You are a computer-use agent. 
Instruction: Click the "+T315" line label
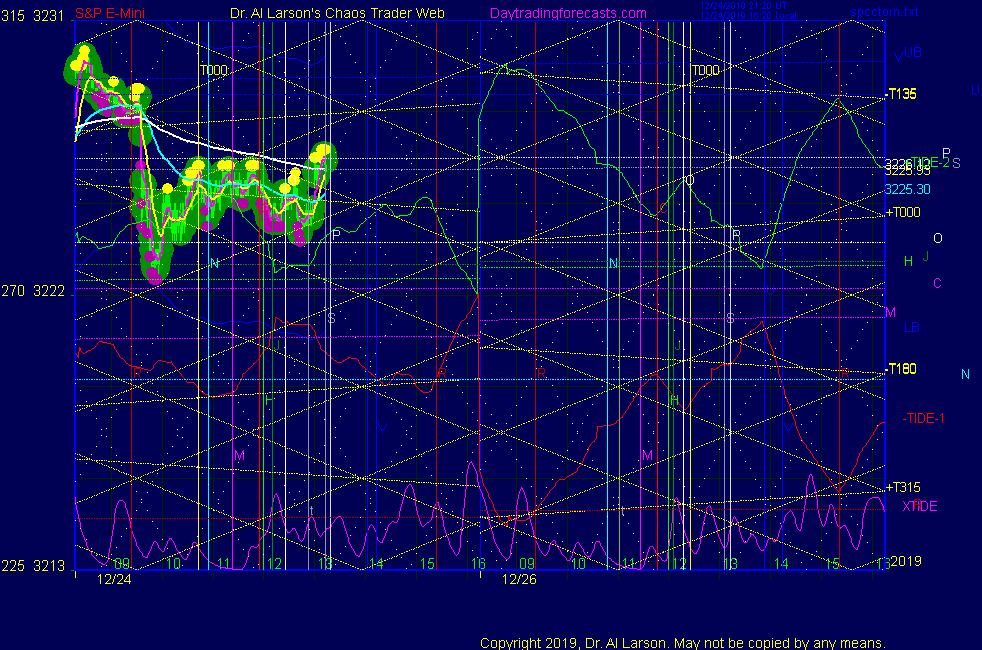tap(903, 487)
